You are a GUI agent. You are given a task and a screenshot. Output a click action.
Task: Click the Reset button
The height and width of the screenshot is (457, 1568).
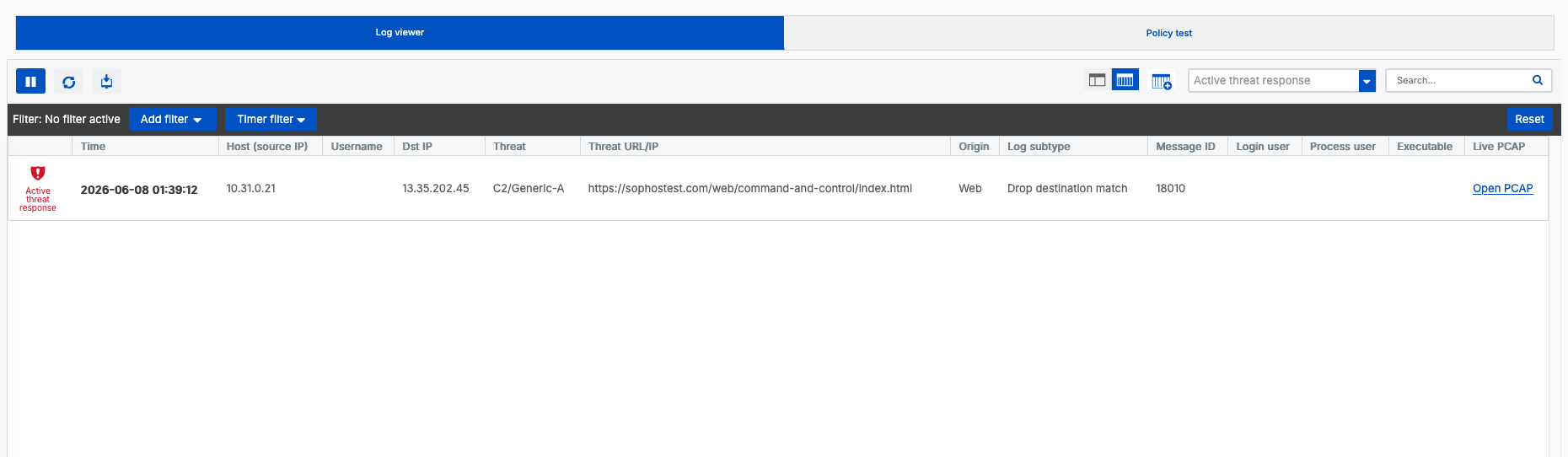click(1529, 119)
